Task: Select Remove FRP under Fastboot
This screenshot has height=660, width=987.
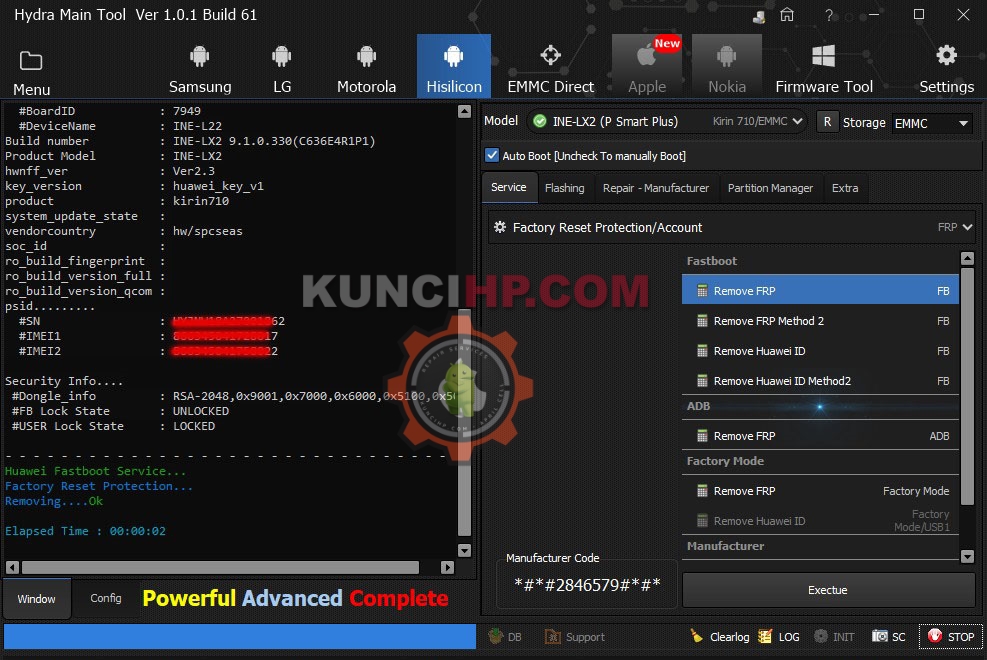Action: [820, 291]
